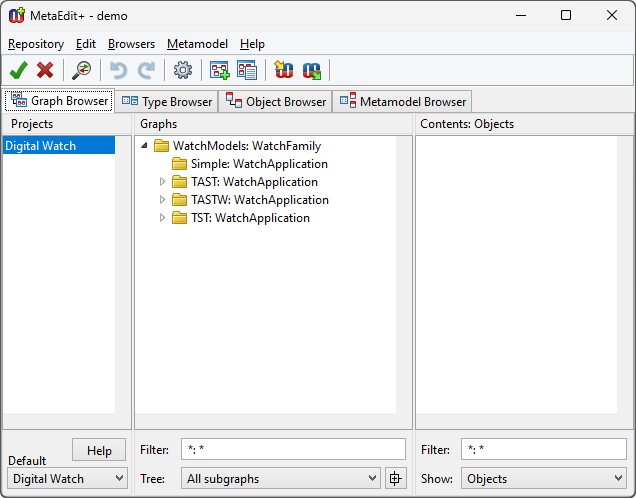Open the Edit menu
The width and height of the screenshot is (636, 498).
(86, 44)
